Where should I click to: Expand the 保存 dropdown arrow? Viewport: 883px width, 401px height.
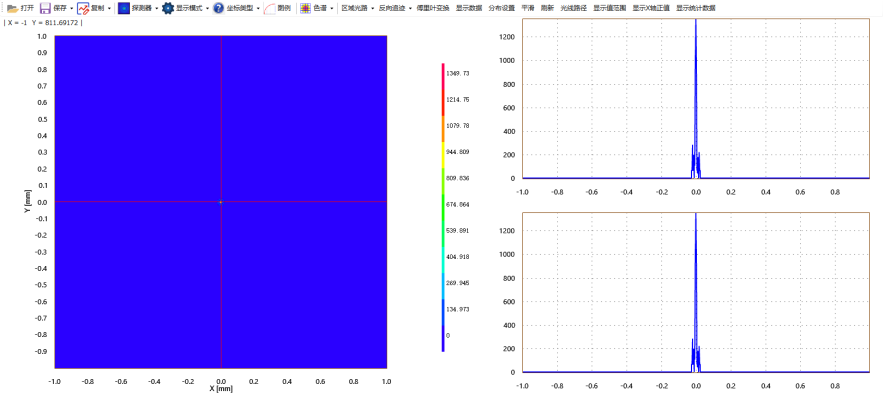(71, 8)
